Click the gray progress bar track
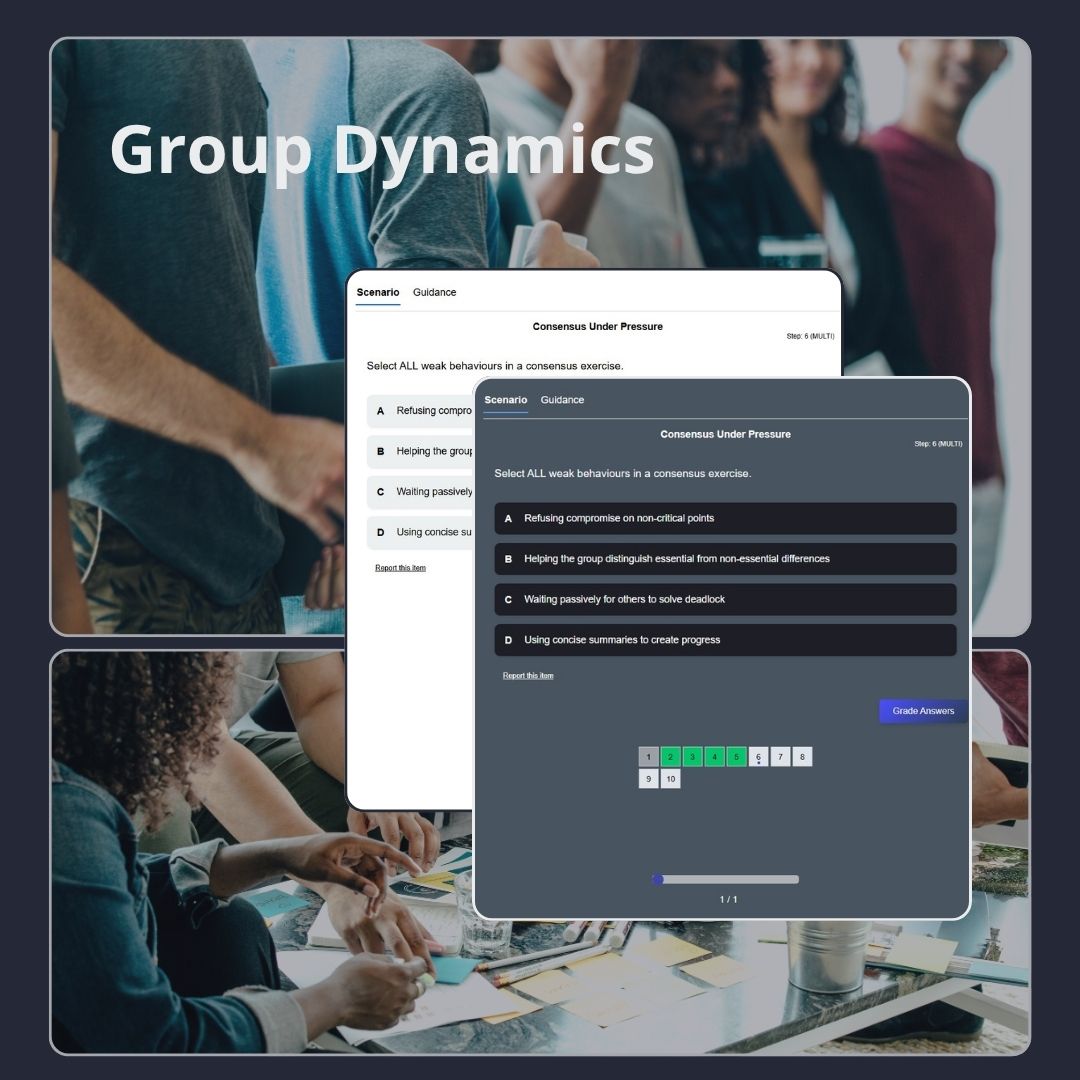The width and height of the screenshot is (1080, 1080). click(727, 880)
